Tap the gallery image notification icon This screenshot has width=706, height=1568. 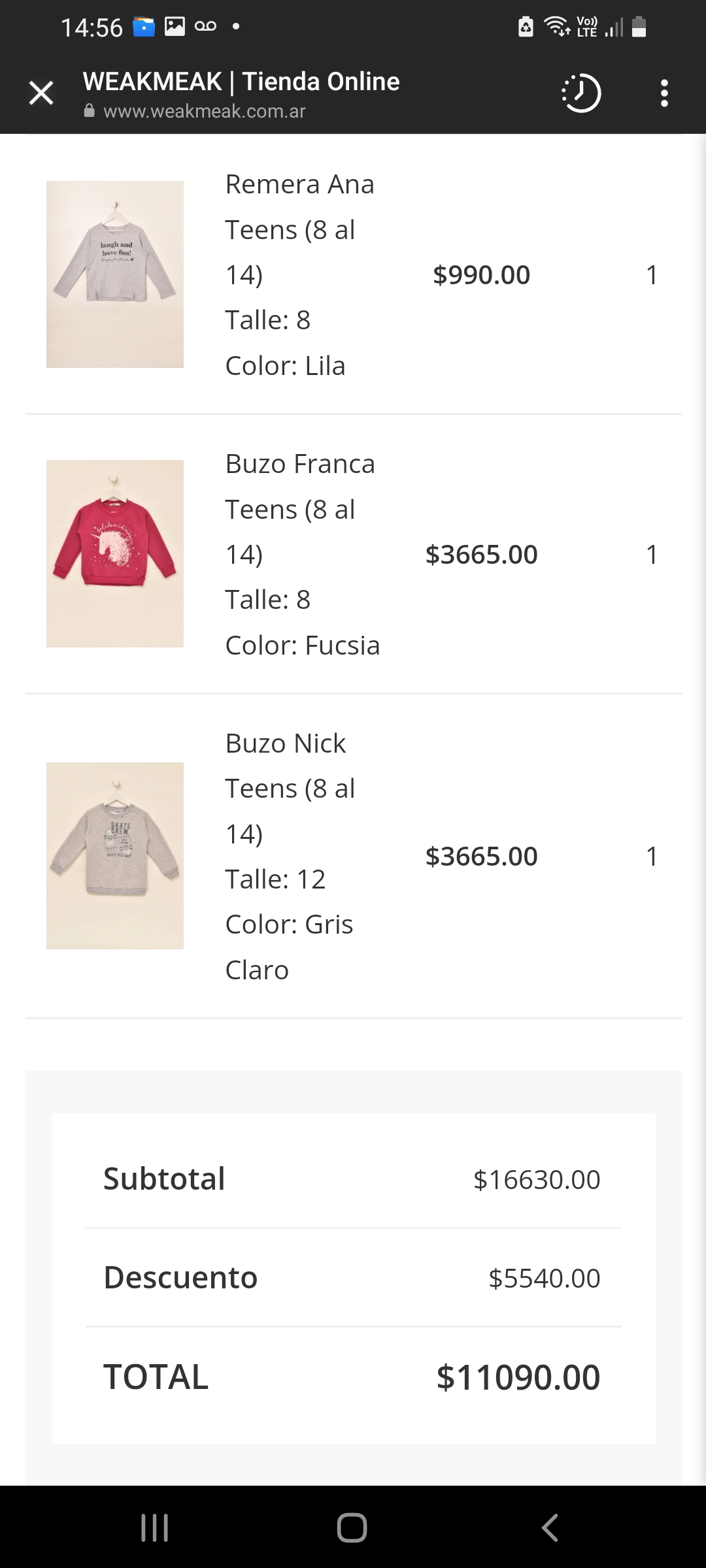point(175,27)
